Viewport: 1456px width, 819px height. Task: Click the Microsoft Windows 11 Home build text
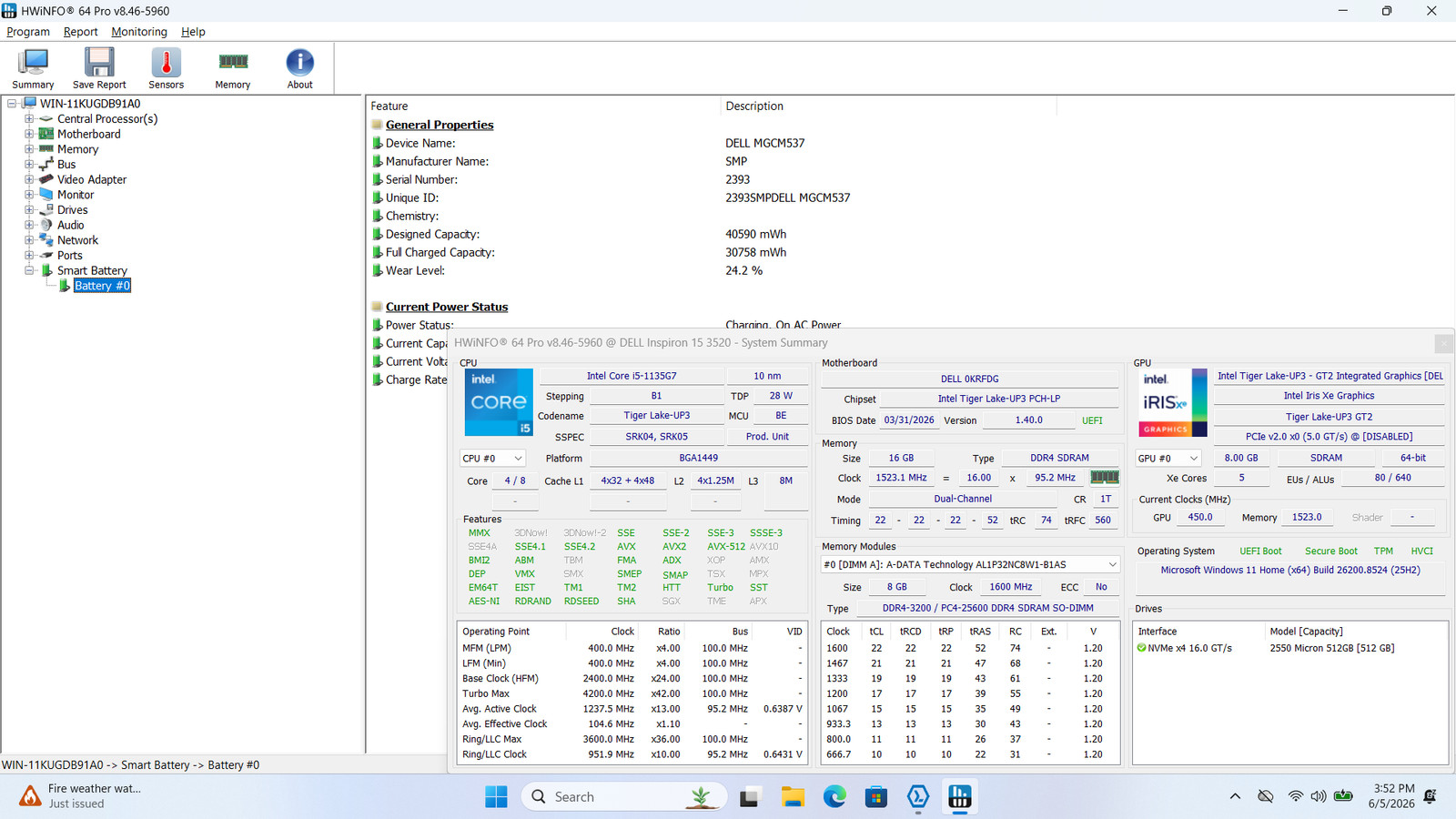(1290, 571)
